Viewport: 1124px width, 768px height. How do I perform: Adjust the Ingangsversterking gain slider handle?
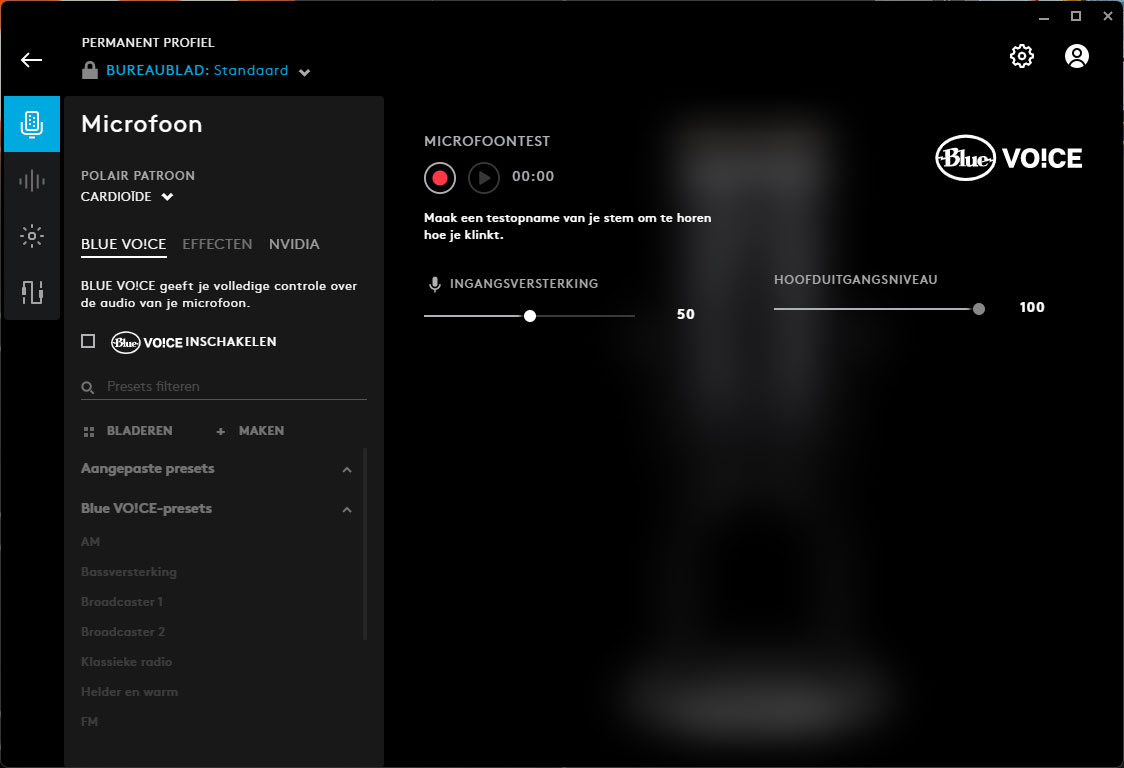point(530,316)
